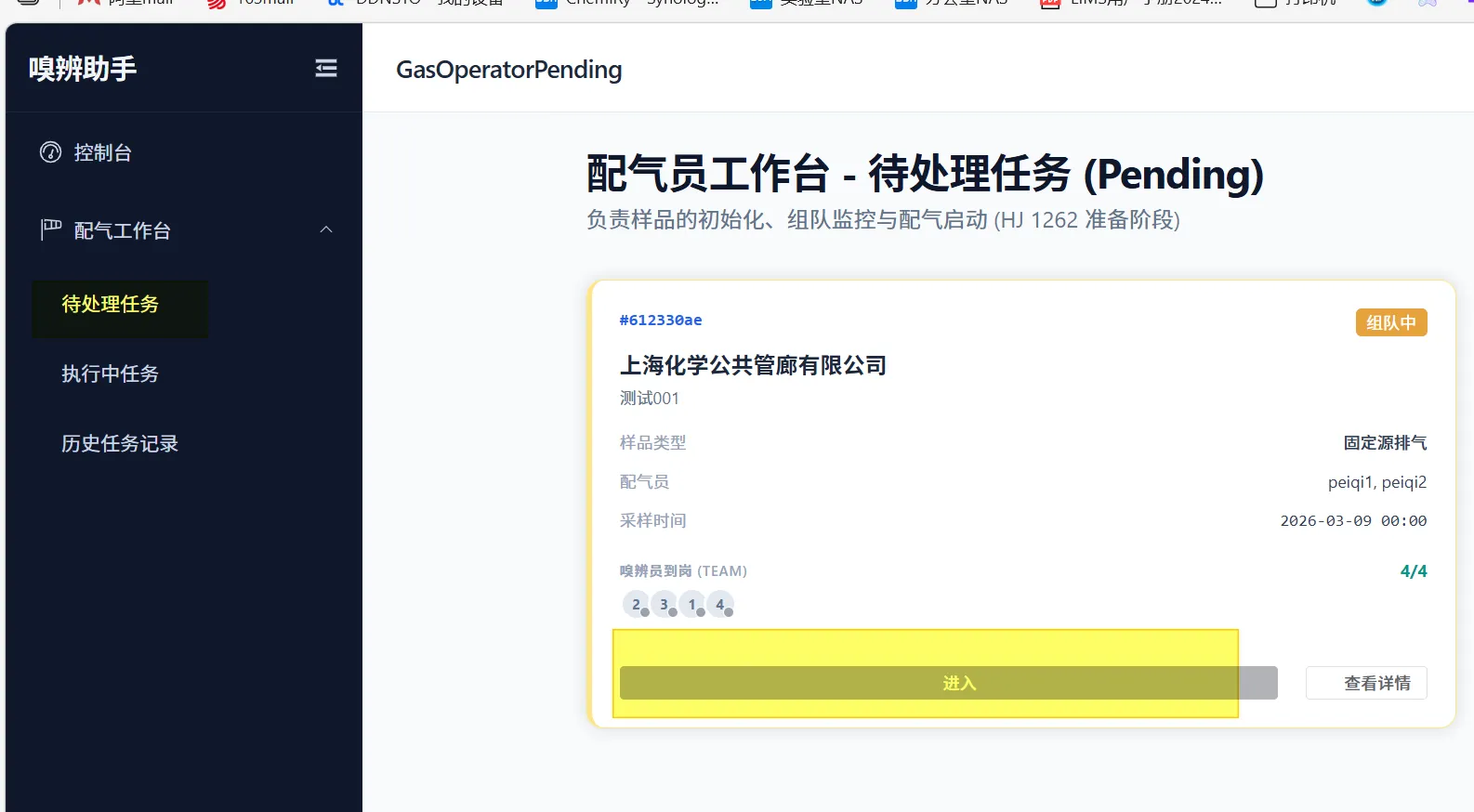Click the GasOperatorPending breadcrumb title
This screenshot has height=812, width=1474.
(509, 70)
